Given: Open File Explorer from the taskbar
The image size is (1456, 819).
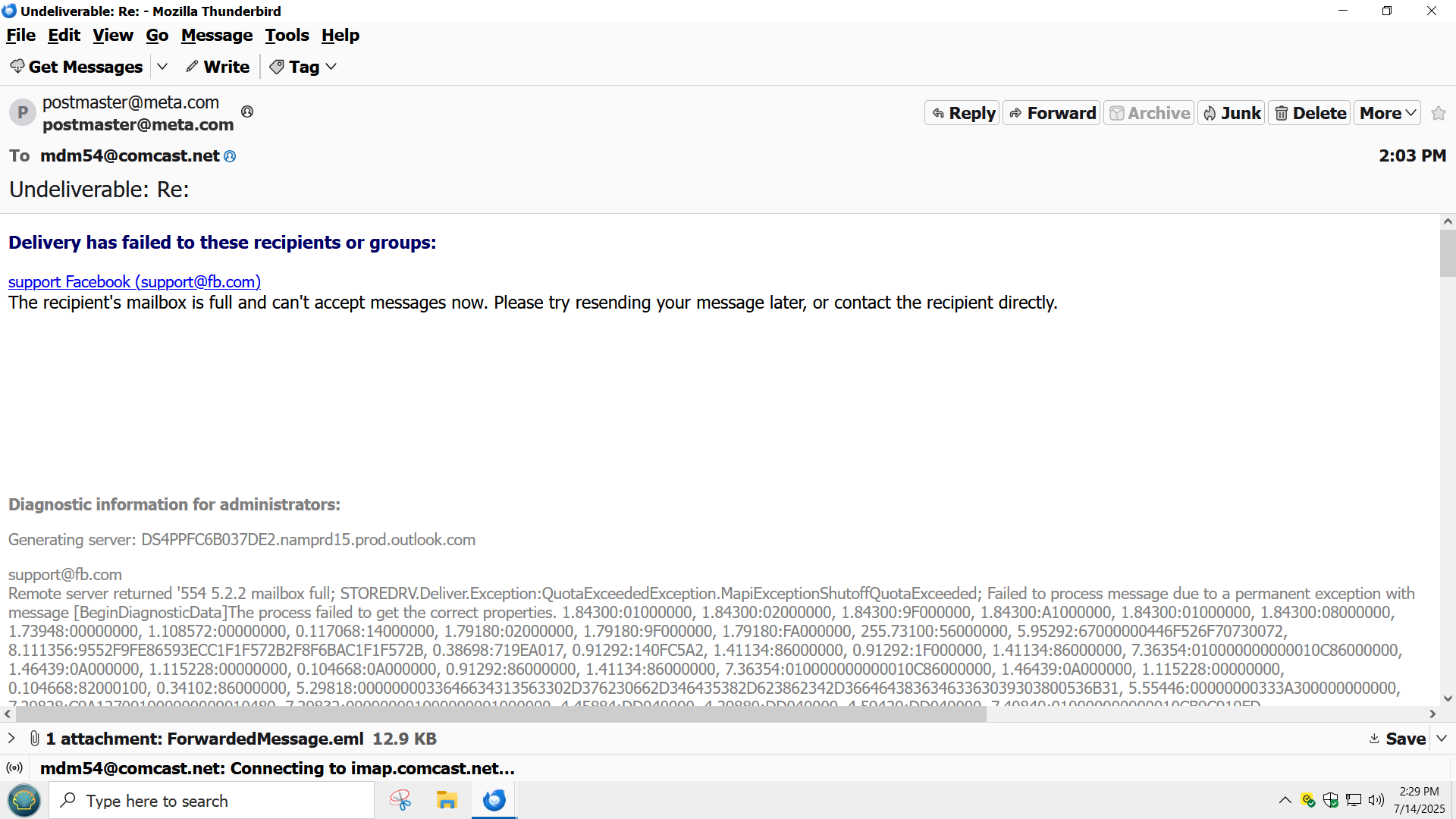Looking at the screenshot, I should (447, 801).
